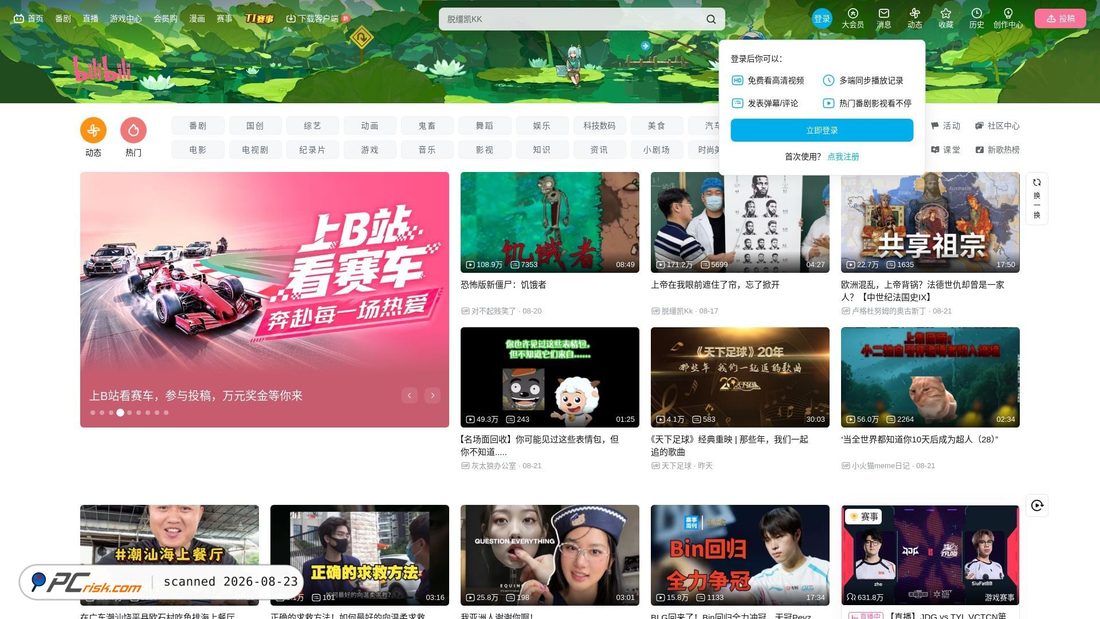Click the search magnifier icon
Screen dimensions: 1100x619
(x=711, y=19)
